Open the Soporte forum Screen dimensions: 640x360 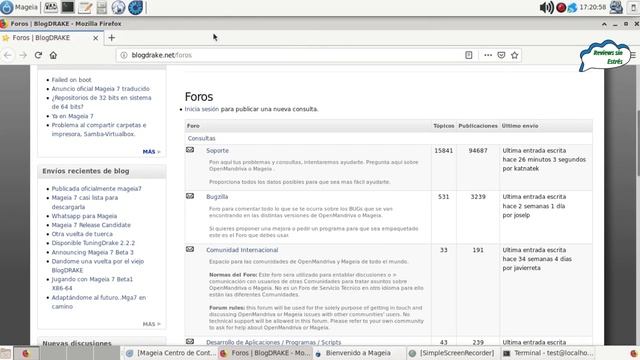pyautogui.click(x=217, y=151)
